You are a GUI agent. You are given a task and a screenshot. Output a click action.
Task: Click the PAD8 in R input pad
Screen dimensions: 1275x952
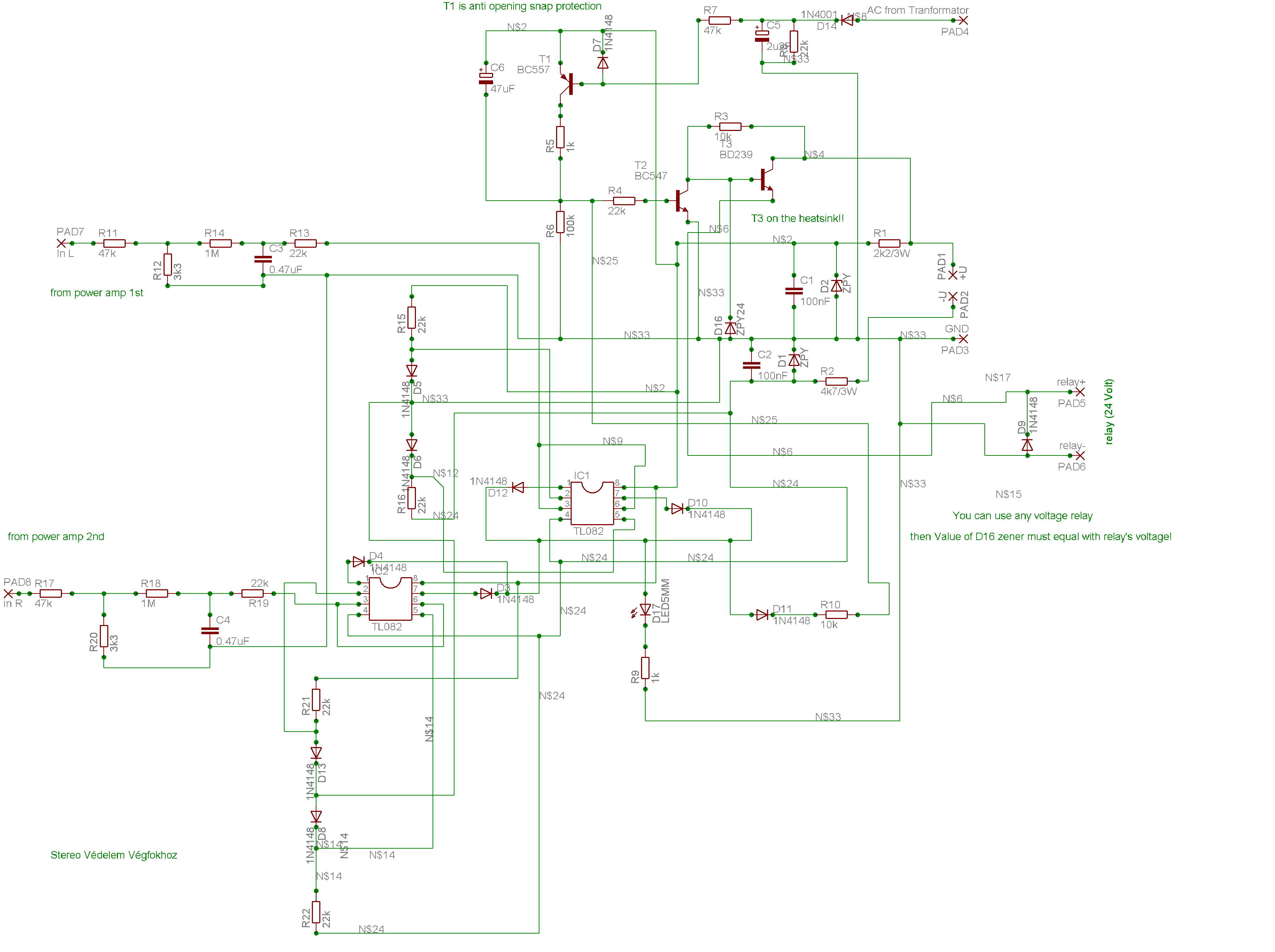click(8, 593)
